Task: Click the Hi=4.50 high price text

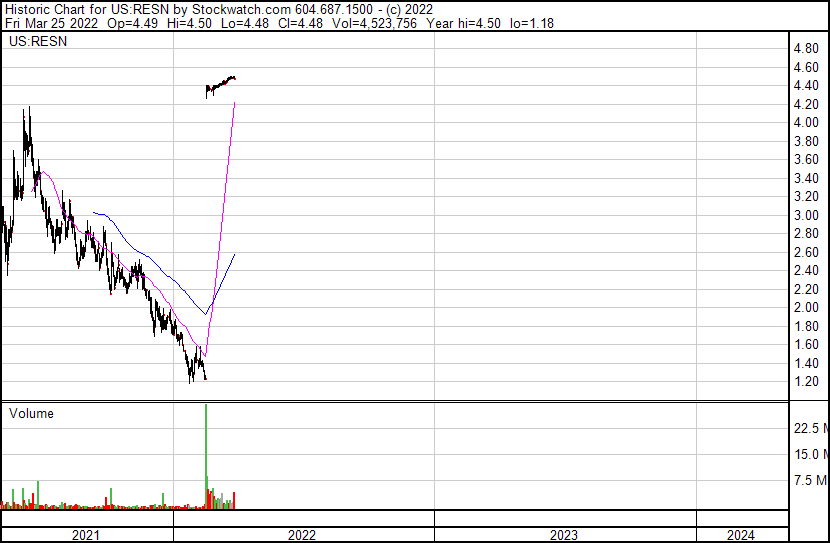Action: click(x=189, y=23)
